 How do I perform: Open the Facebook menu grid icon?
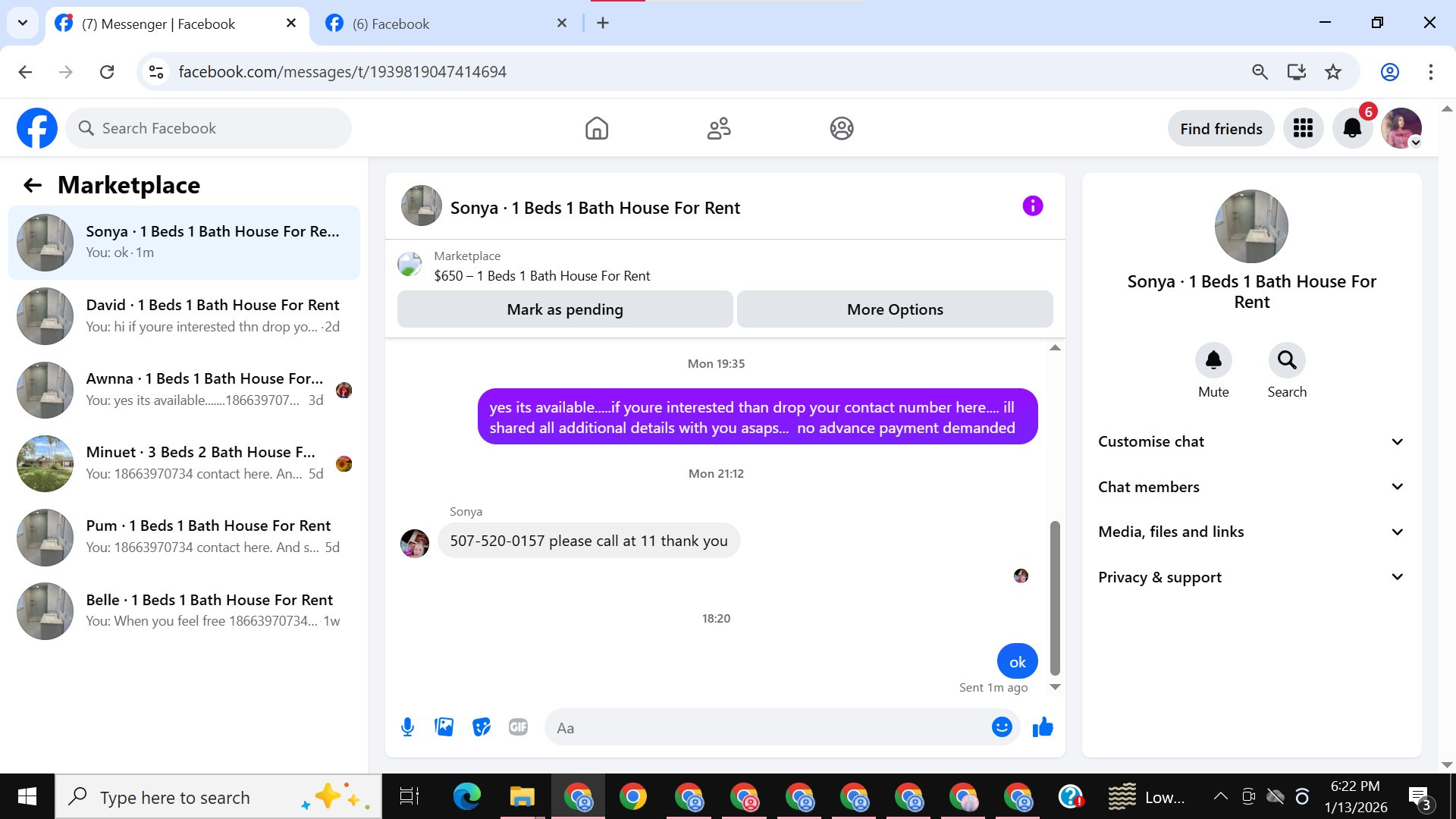(1303, 128)
